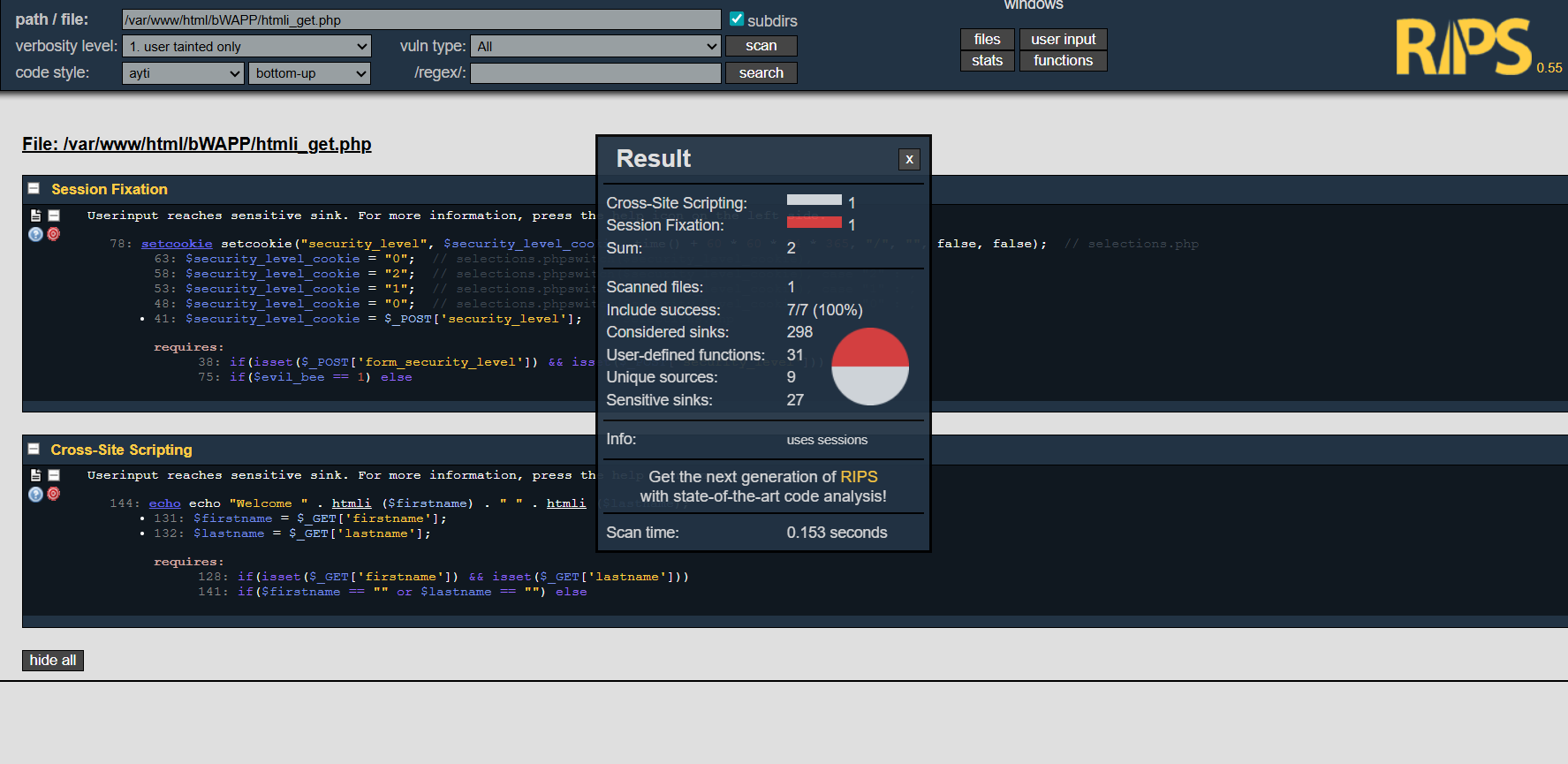Collapse the Cross-Site Scripting section header
The image size is (1568, 764).
tap(34, 449)
